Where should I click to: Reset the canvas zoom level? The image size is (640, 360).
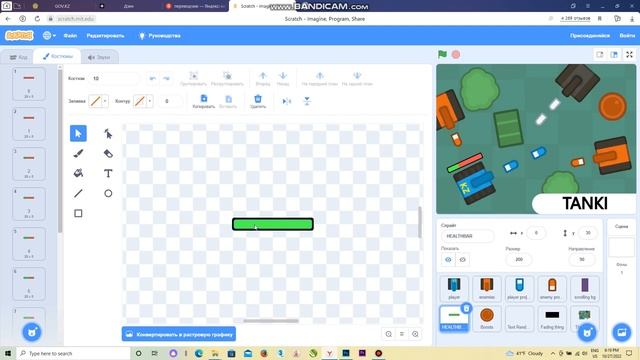pos(402,334)
